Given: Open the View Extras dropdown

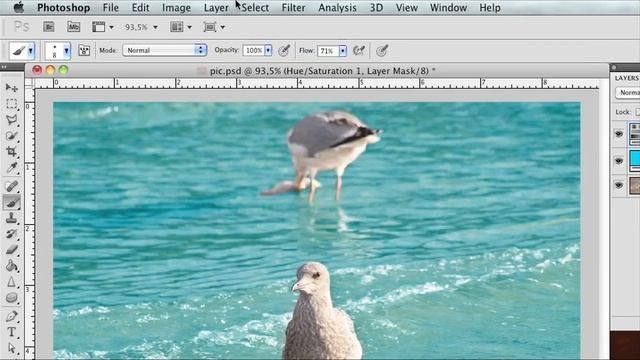Looking at the screenshot, I should [102, 27].
